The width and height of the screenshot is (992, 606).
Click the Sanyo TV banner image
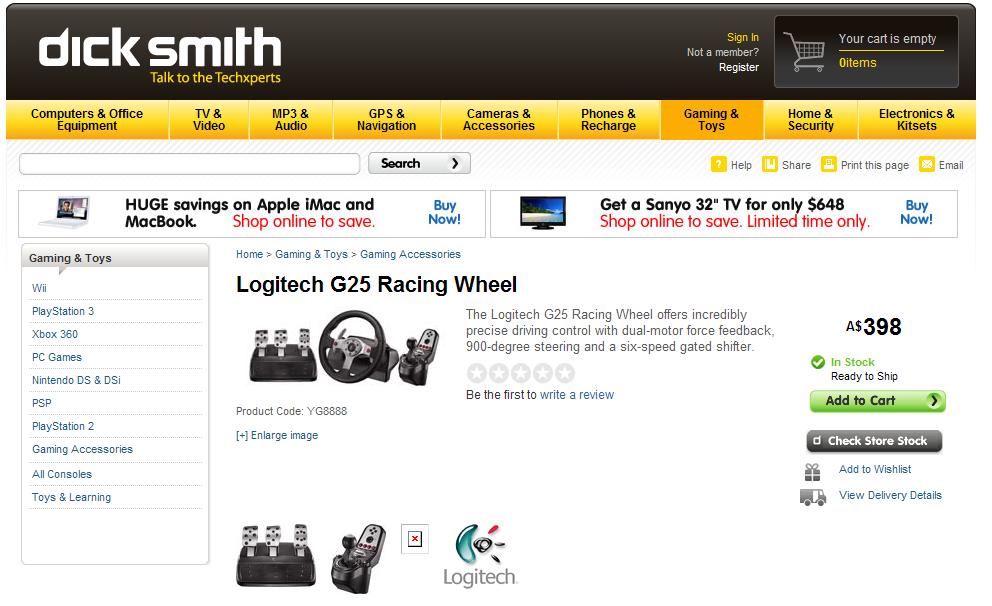point(543,213)
